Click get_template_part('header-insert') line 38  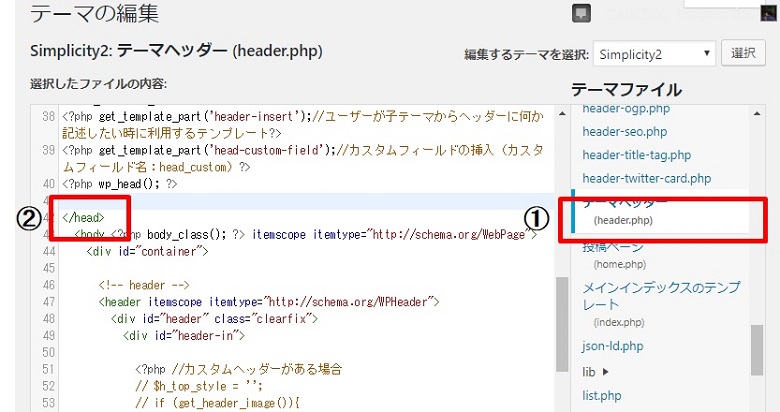(x=303, y=124)
